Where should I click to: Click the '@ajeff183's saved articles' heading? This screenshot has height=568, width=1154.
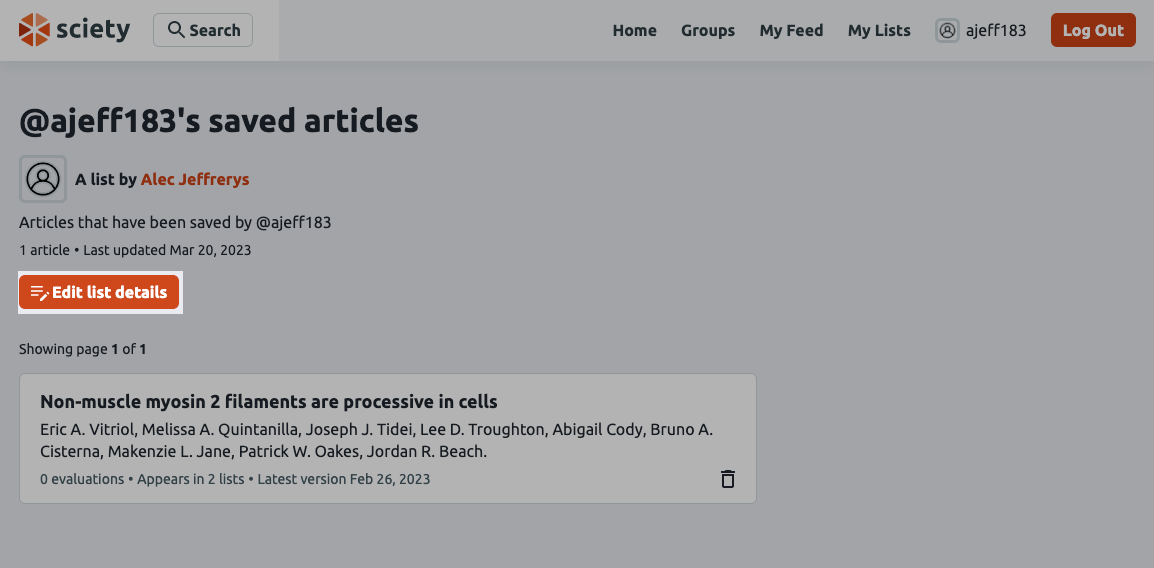219,121
